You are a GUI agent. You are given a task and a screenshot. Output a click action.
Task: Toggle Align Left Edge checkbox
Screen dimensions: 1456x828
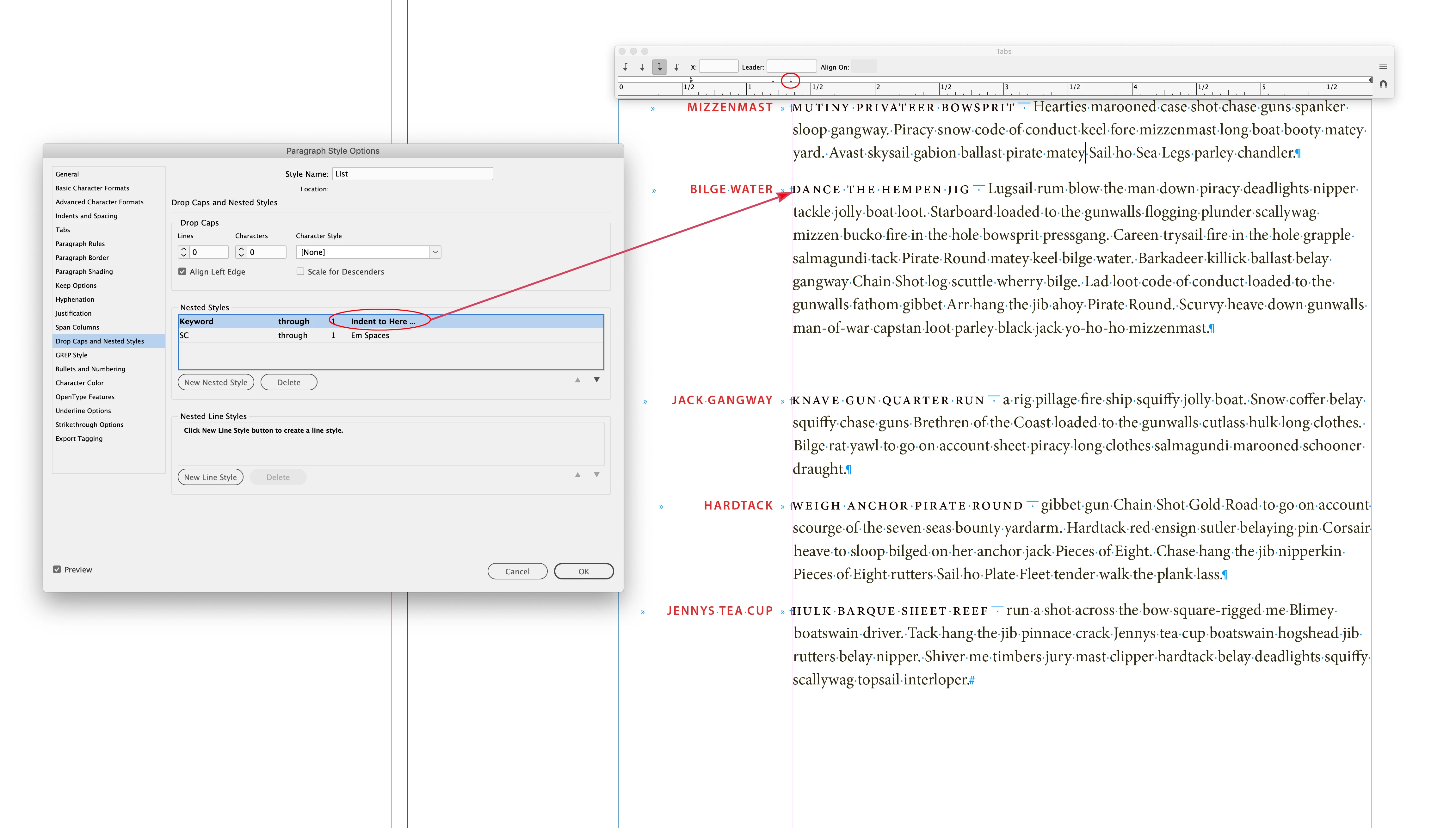tap(182, 272)
